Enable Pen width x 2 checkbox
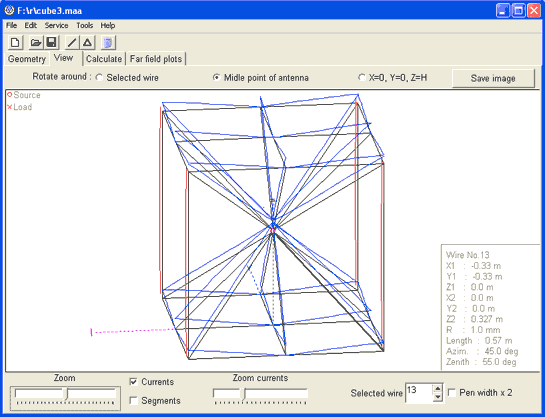The width and height of the screenshot is (545, 417). pos(452,393)
